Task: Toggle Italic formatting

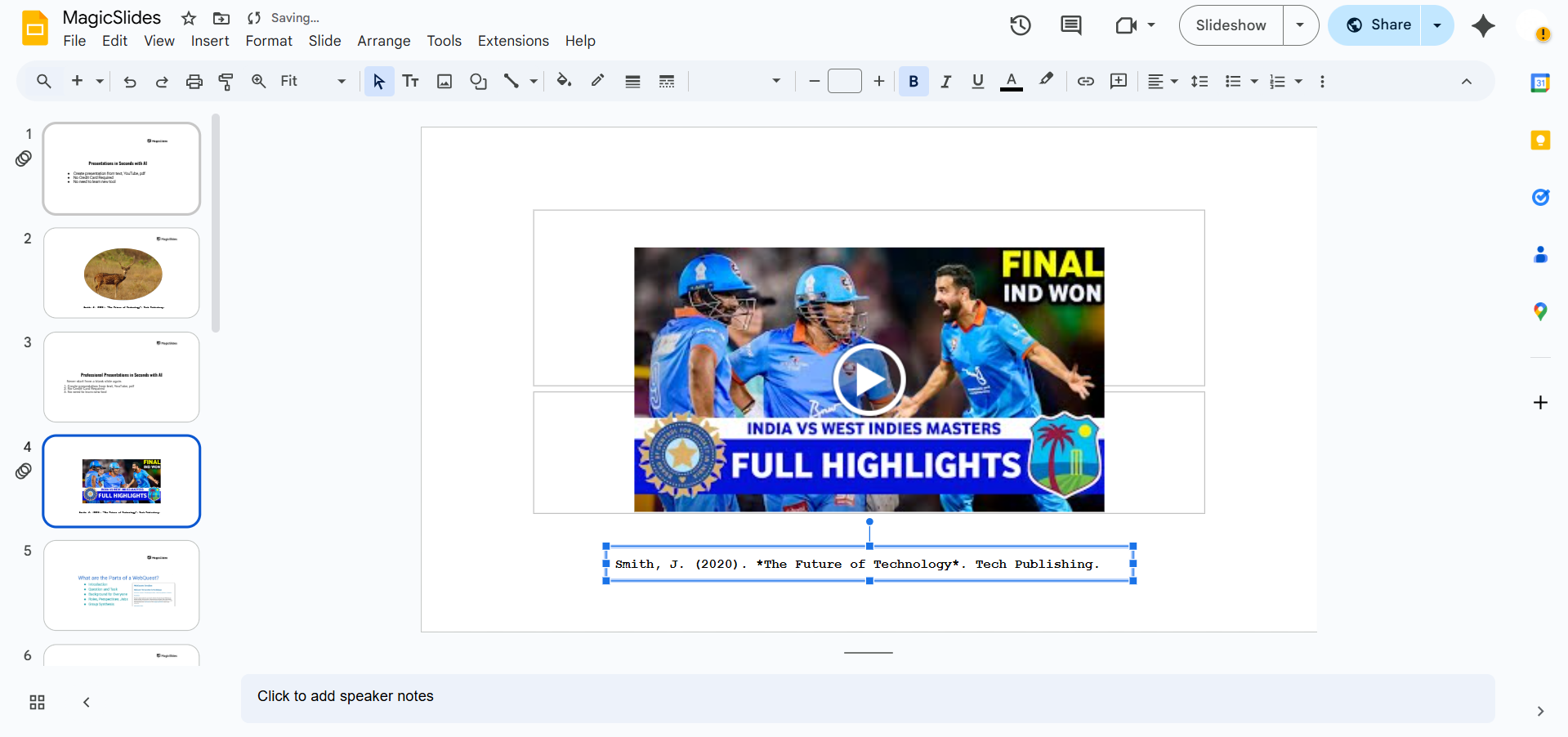Action: pos(945,81)
